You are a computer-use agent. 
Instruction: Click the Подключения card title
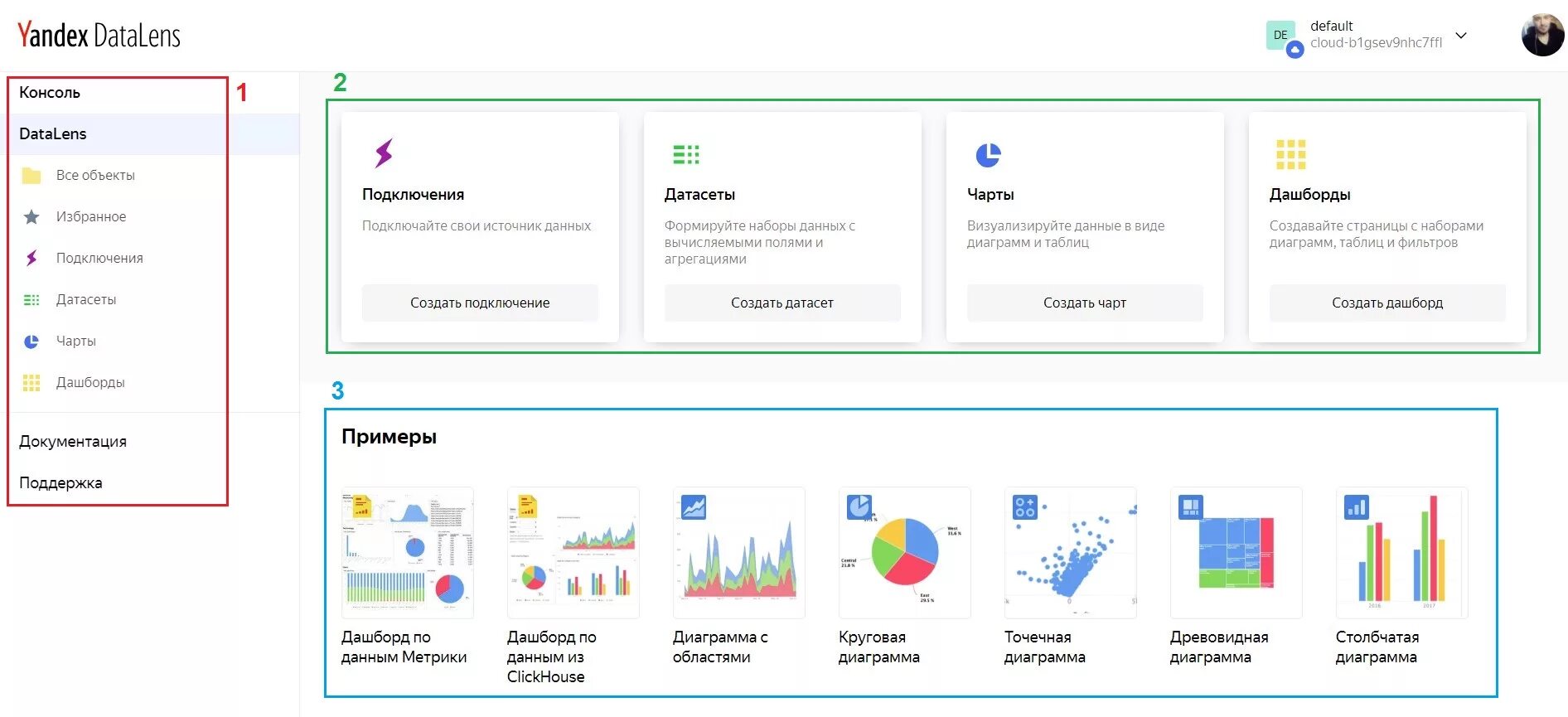[x=413, y=194]
